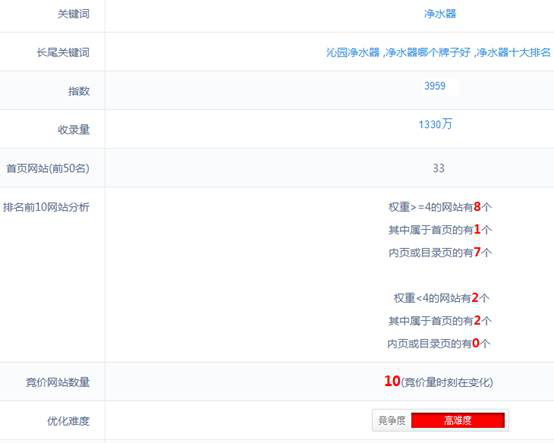This screenshot has height=443, width=554.
Task: Click the 关键词 row label
Action: click(73, 14)
